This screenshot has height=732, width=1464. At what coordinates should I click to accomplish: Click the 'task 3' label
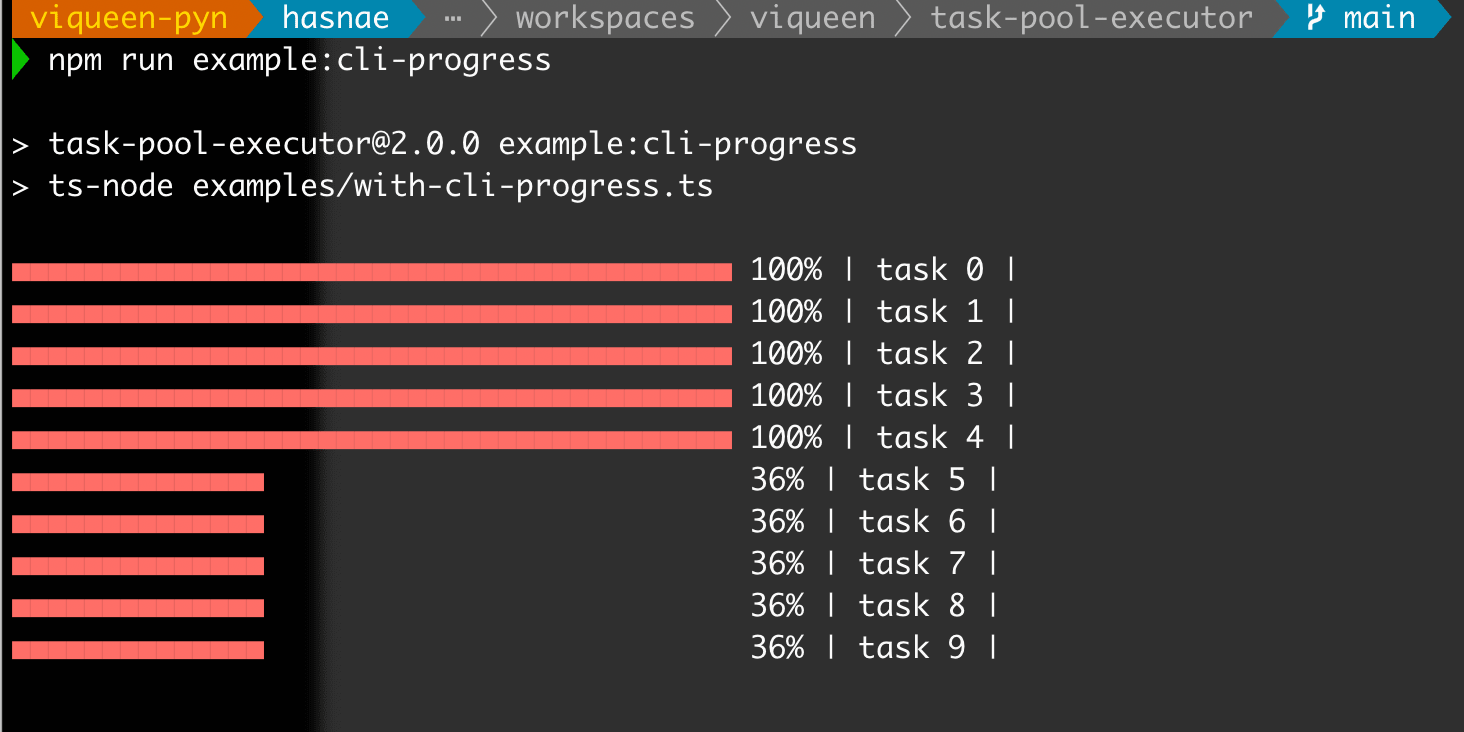click(930, 396)
